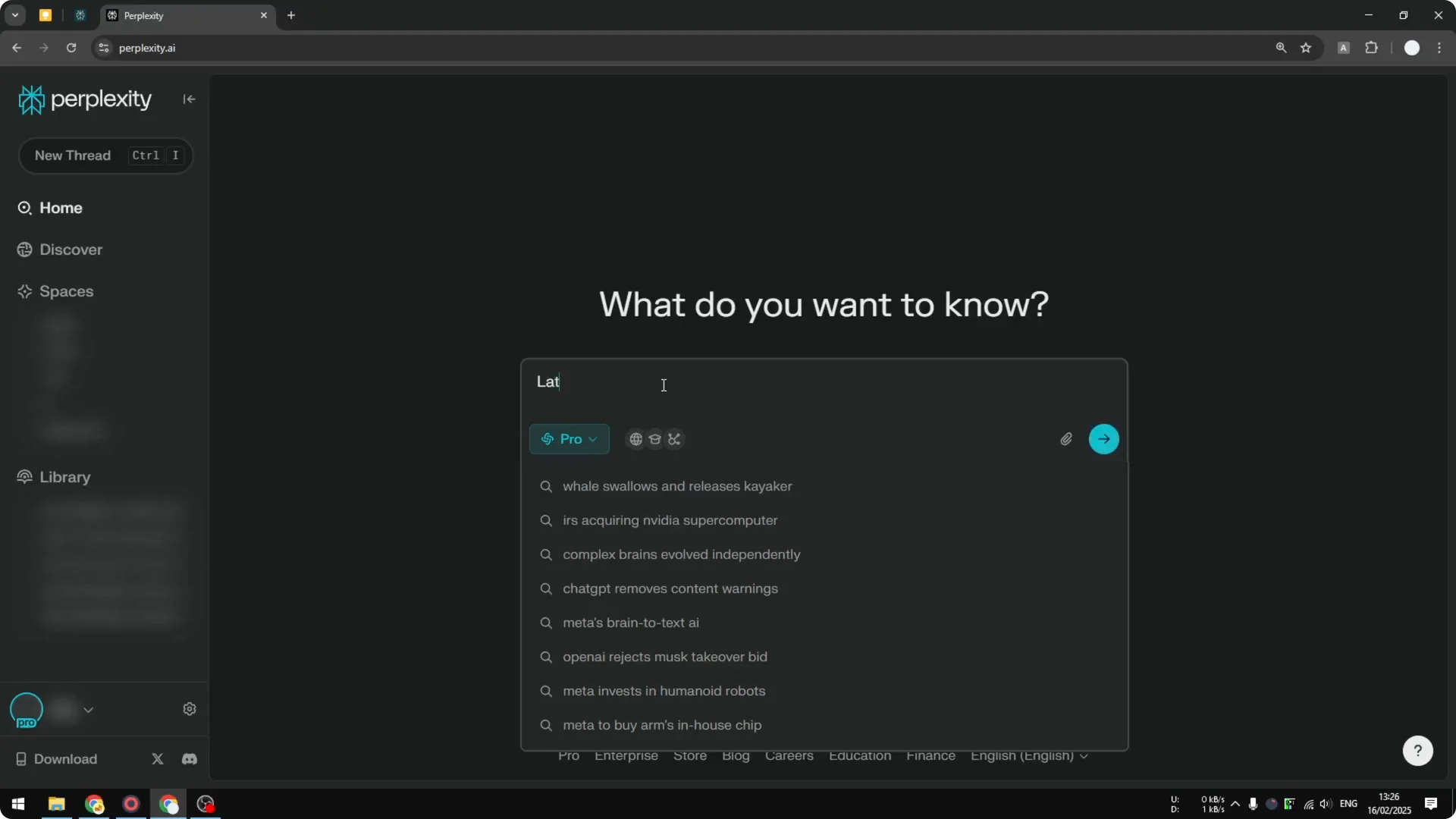Go to Discover in the sidebar

click(69, 249)
